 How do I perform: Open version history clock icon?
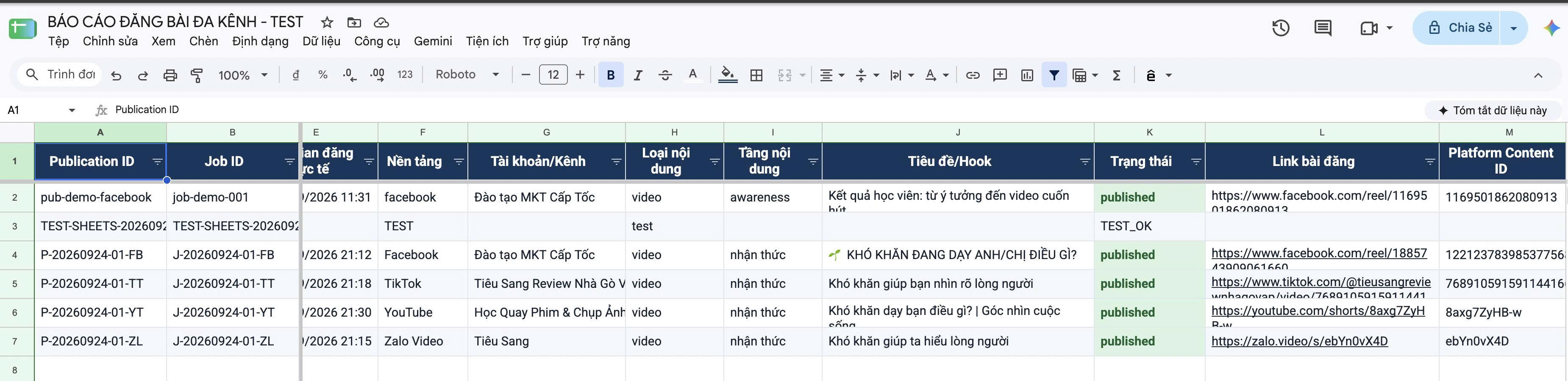(x=1281, y=28)
